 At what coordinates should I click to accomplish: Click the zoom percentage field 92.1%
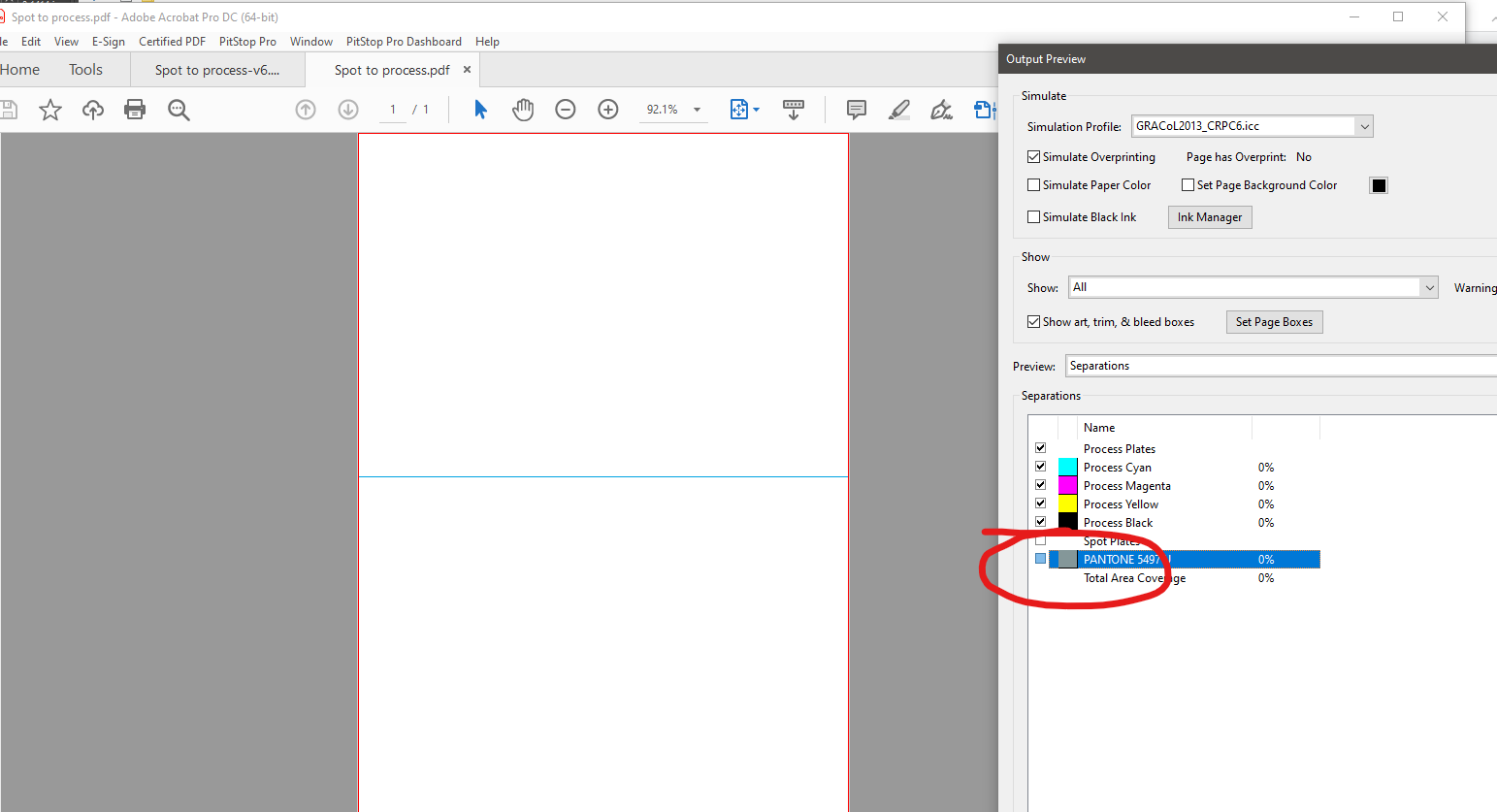click(x=663, y=110)
